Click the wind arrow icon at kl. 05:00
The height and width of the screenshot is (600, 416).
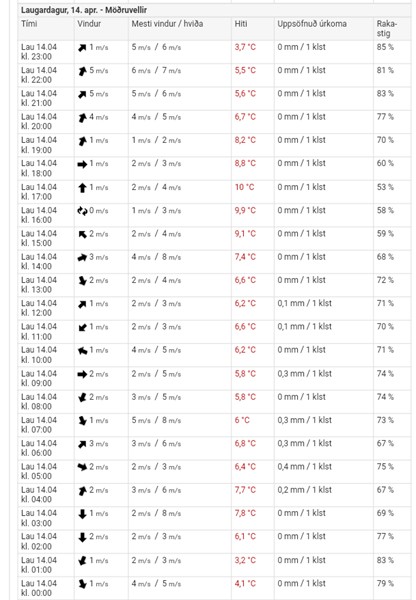point(82,467)
